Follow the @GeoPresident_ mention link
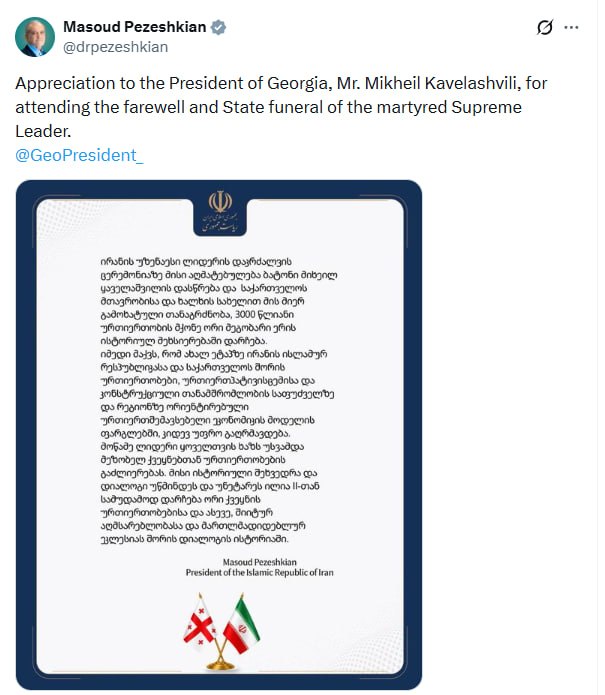The width and height of the screenshot is (605, 695). click(x=79, y=155)
